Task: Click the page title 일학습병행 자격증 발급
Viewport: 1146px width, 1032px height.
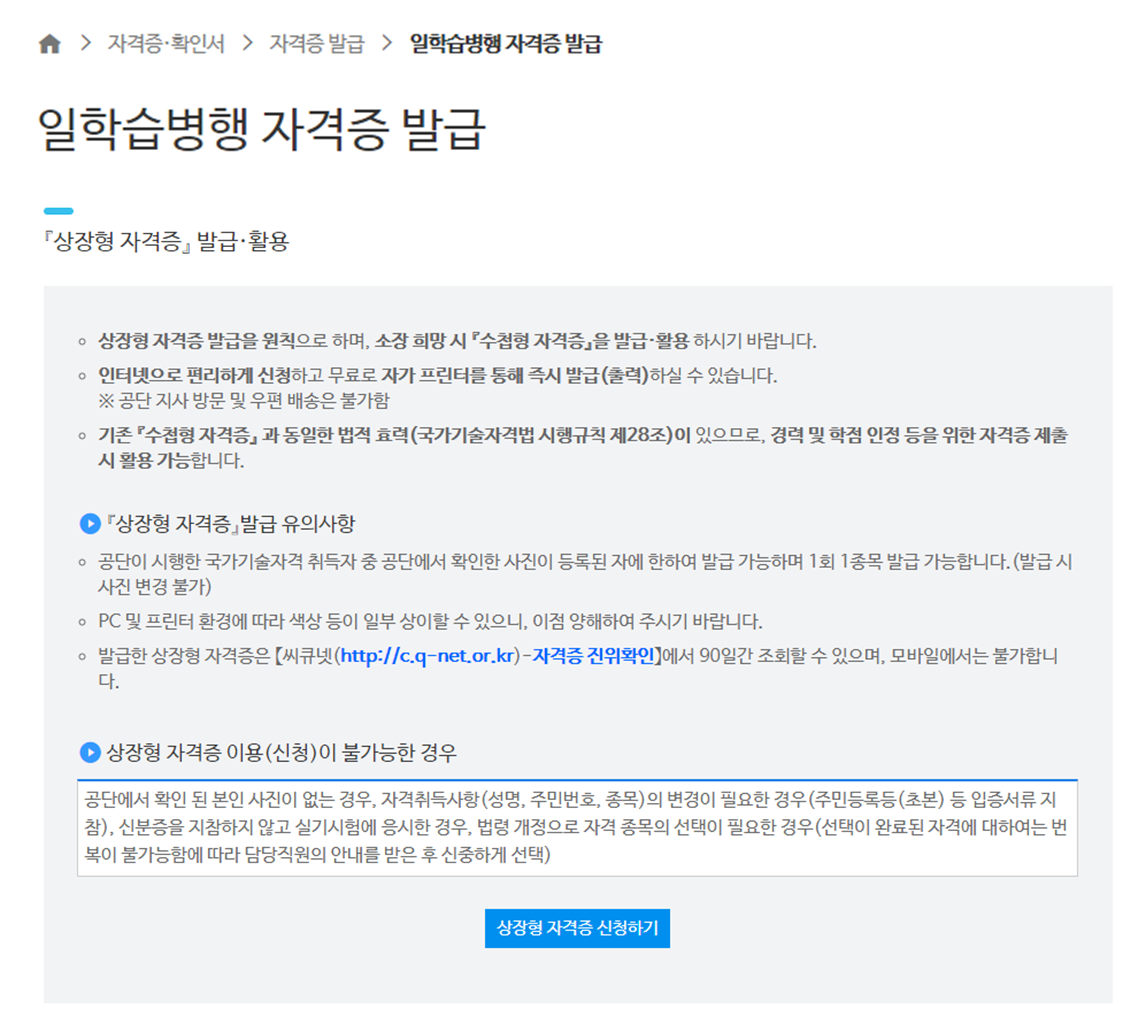Action: pyautogui.click(x=262, y=129)
